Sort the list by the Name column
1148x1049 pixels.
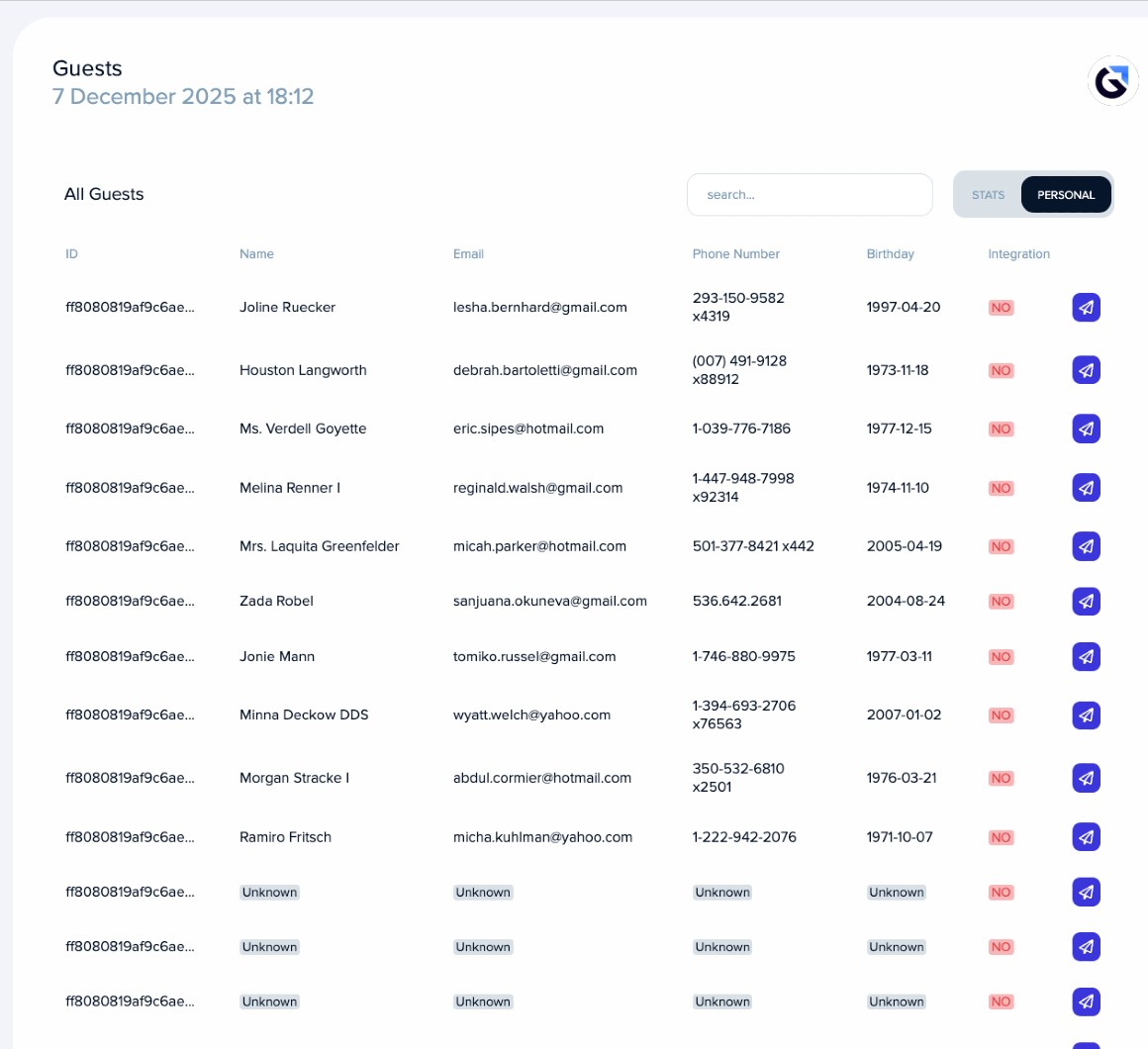256,253
